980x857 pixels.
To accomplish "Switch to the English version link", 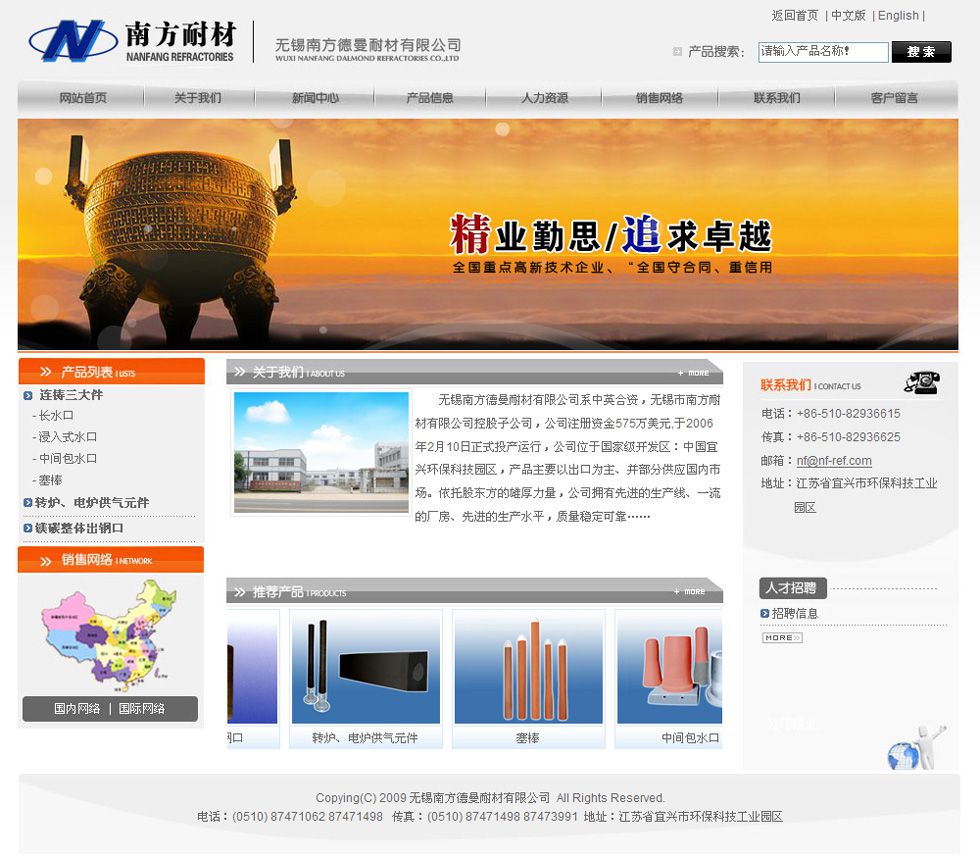I will (x=898, y=16).
